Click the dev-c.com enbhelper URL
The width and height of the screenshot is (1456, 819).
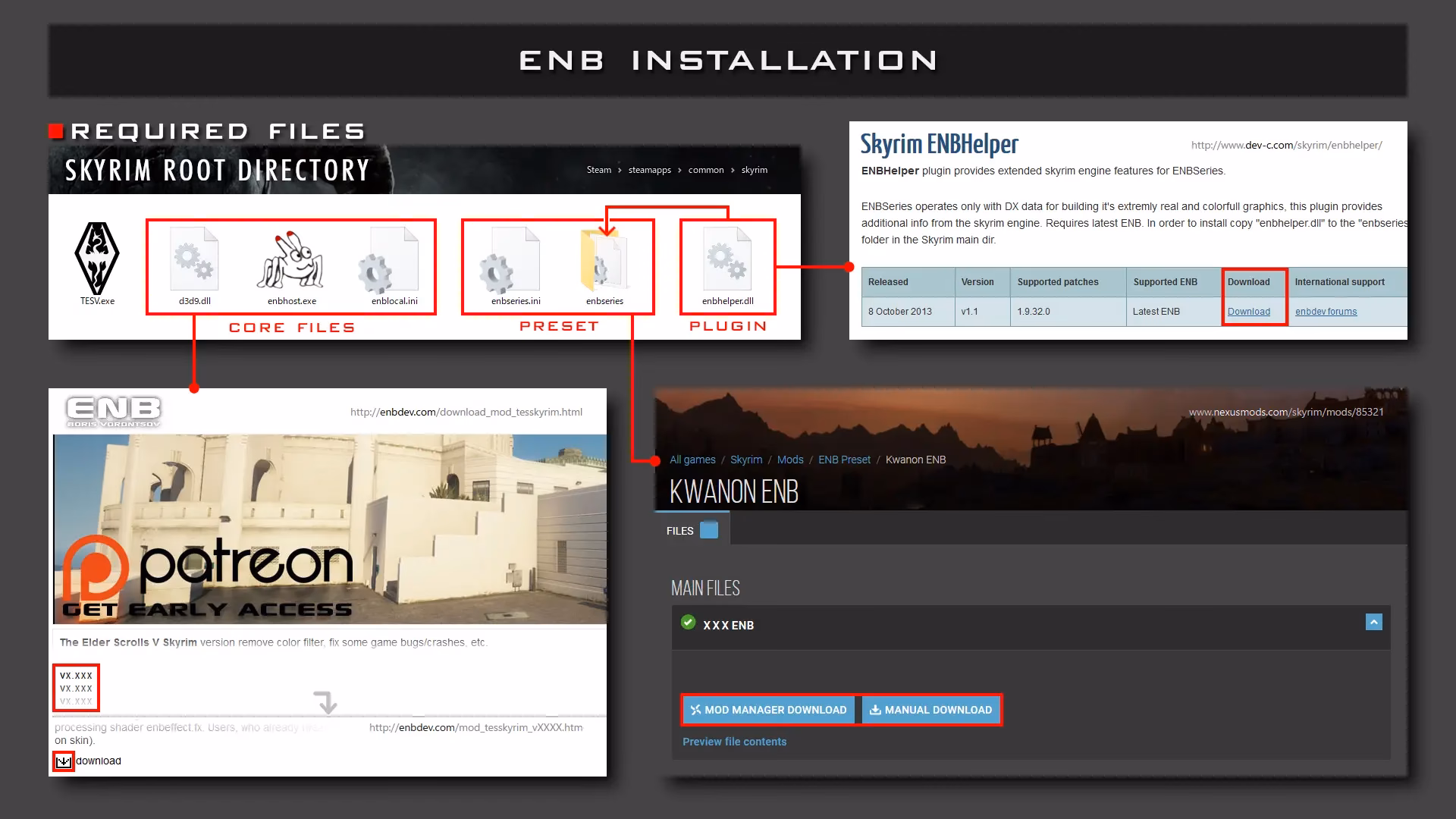point(1287,145)
